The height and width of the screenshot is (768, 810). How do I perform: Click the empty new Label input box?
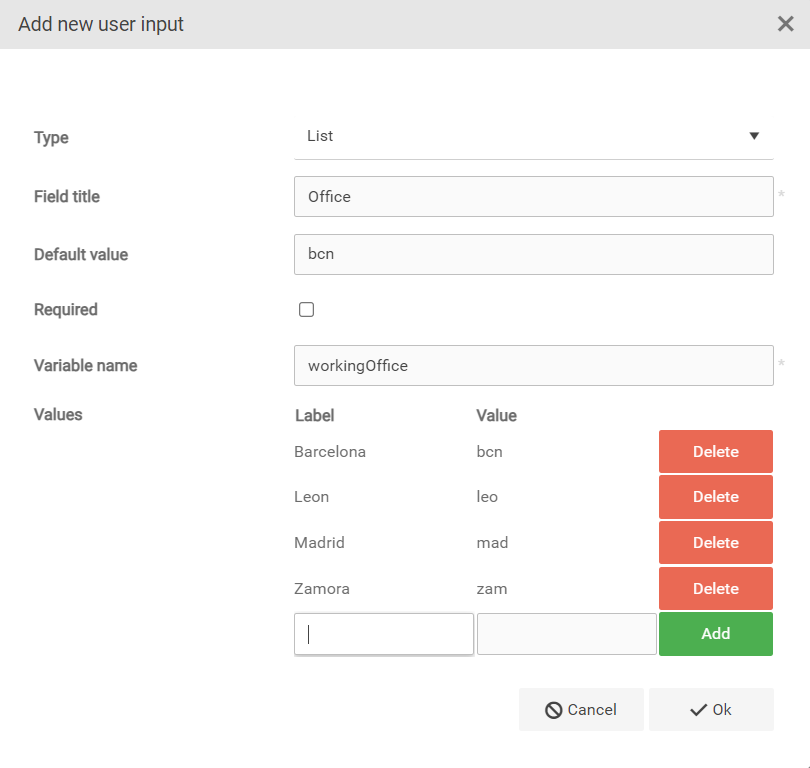click(x=384, y=634)
